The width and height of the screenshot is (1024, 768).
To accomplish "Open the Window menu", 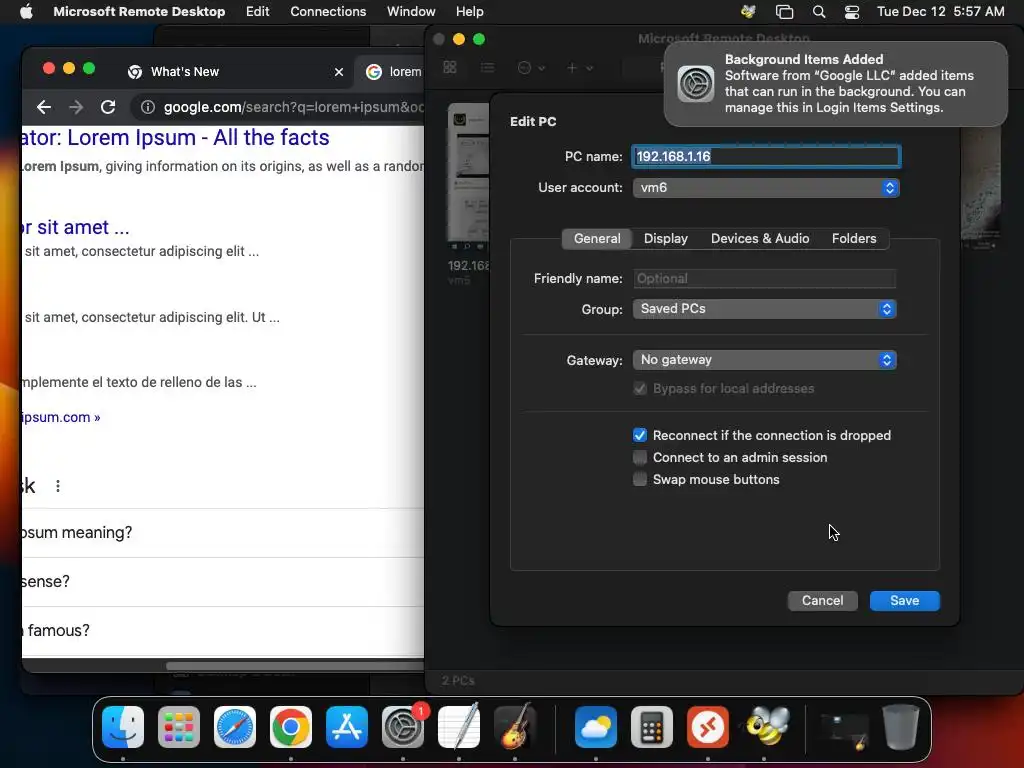I will [x=411, y=11].
